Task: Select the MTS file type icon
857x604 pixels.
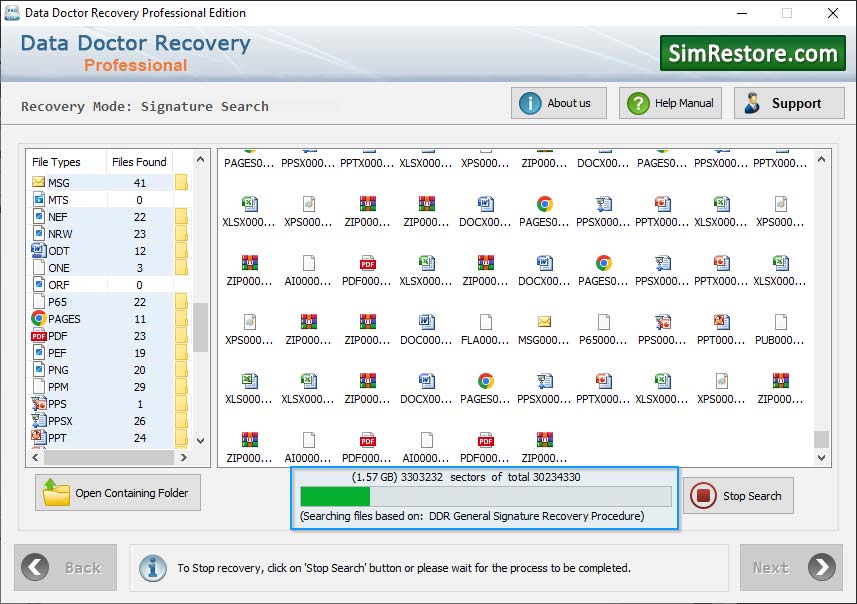Action: 38,200
